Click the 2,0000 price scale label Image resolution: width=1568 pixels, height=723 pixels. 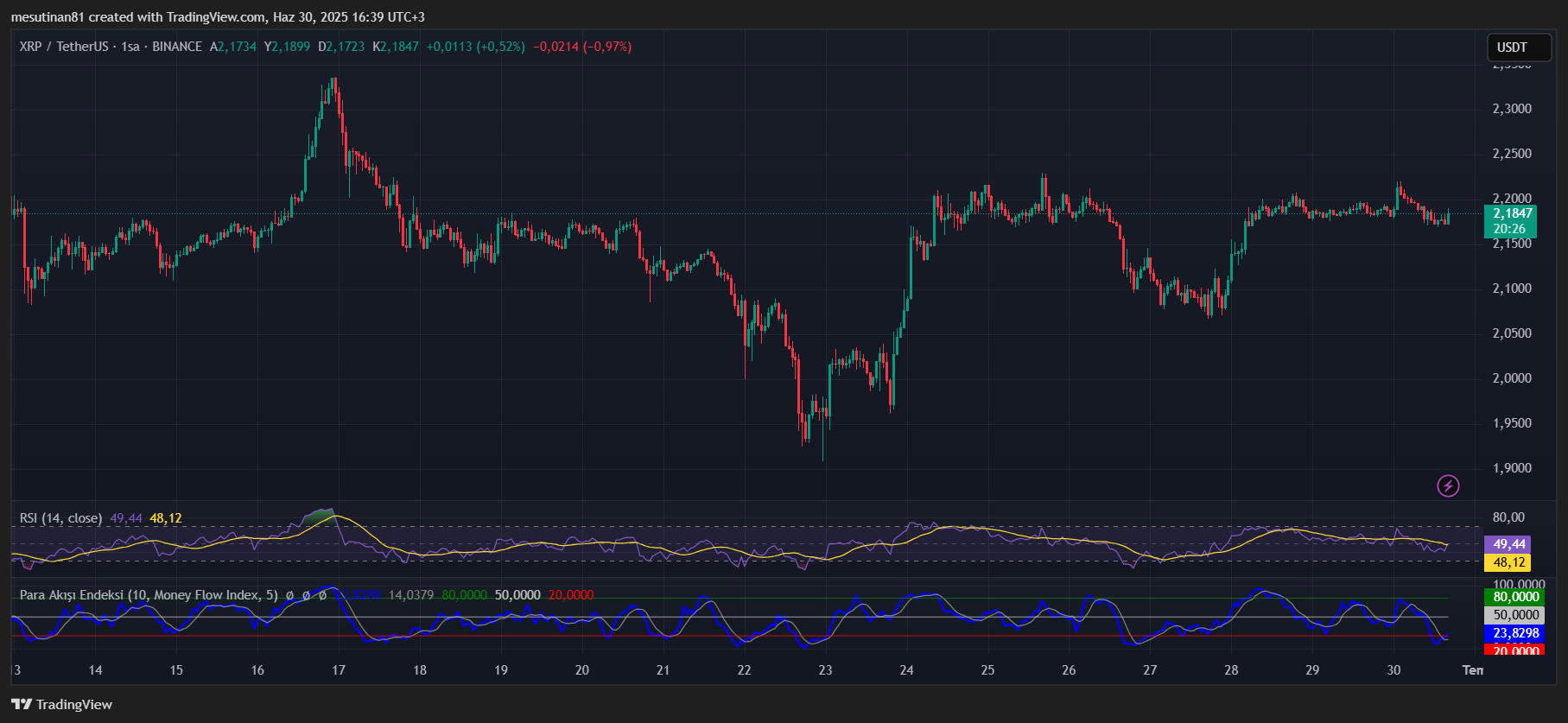[x=1512, y=378]
